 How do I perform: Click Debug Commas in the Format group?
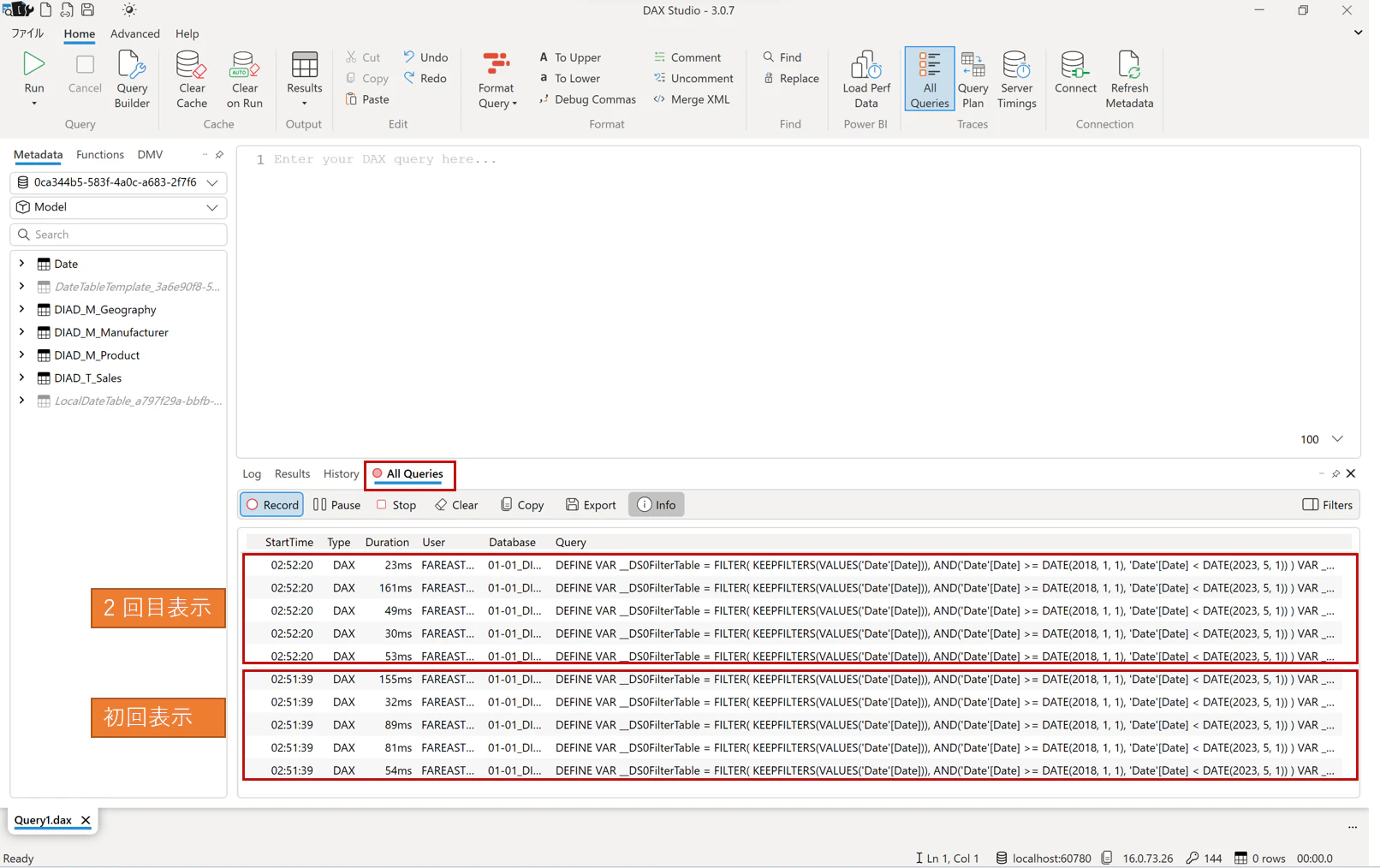587,99
